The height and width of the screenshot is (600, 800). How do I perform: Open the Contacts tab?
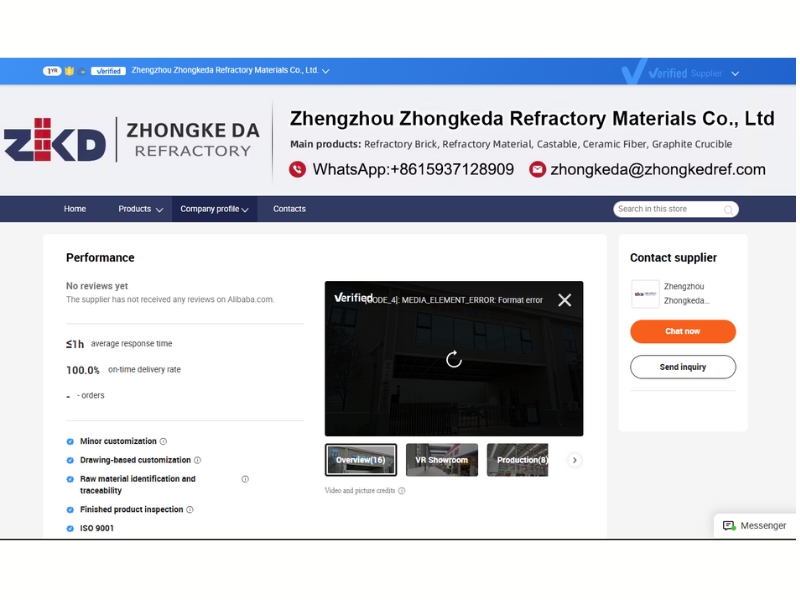(x=289, y=209)
